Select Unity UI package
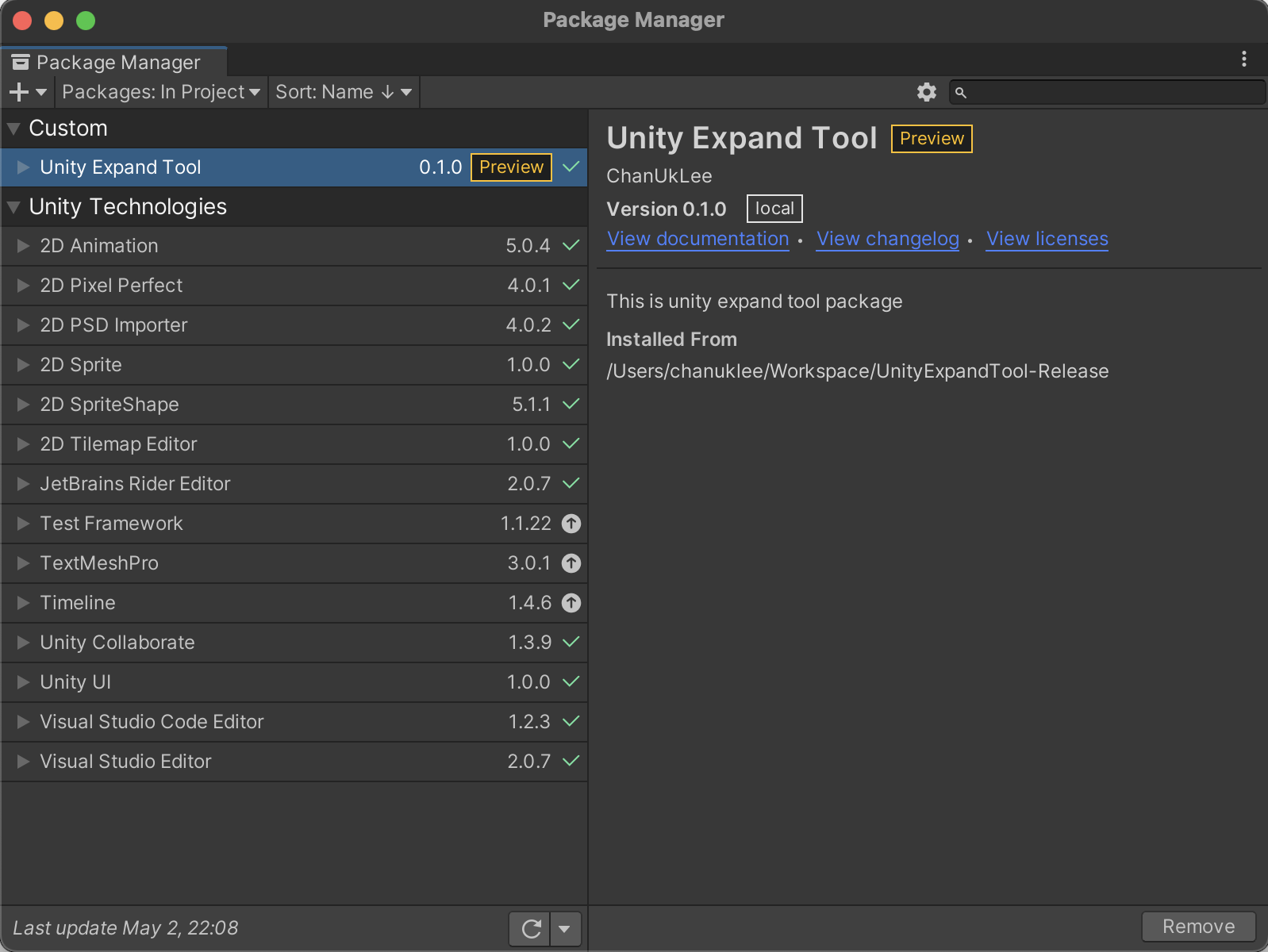 coord(294,682)
